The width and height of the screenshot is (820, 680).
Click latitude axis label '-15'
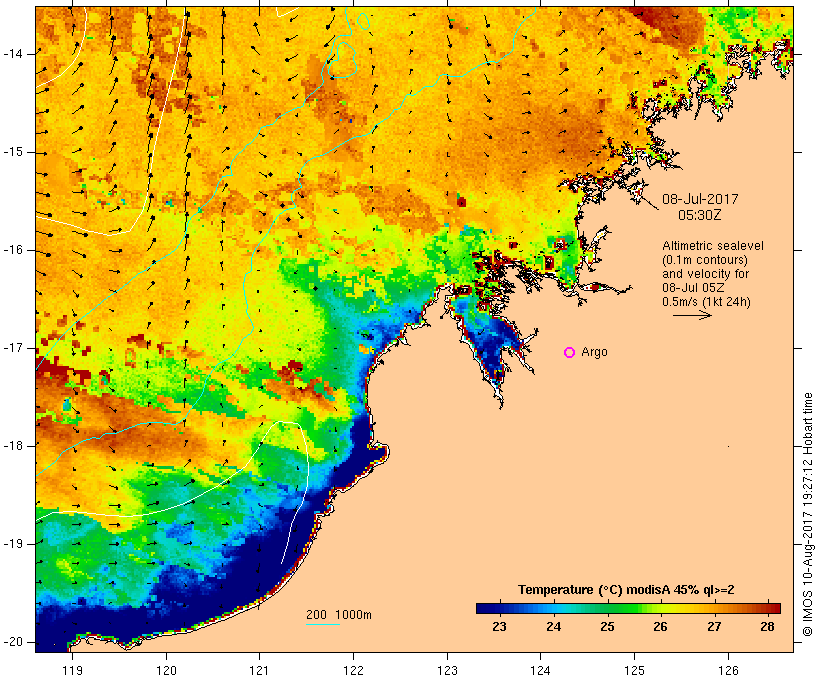(x=13, y=152)
